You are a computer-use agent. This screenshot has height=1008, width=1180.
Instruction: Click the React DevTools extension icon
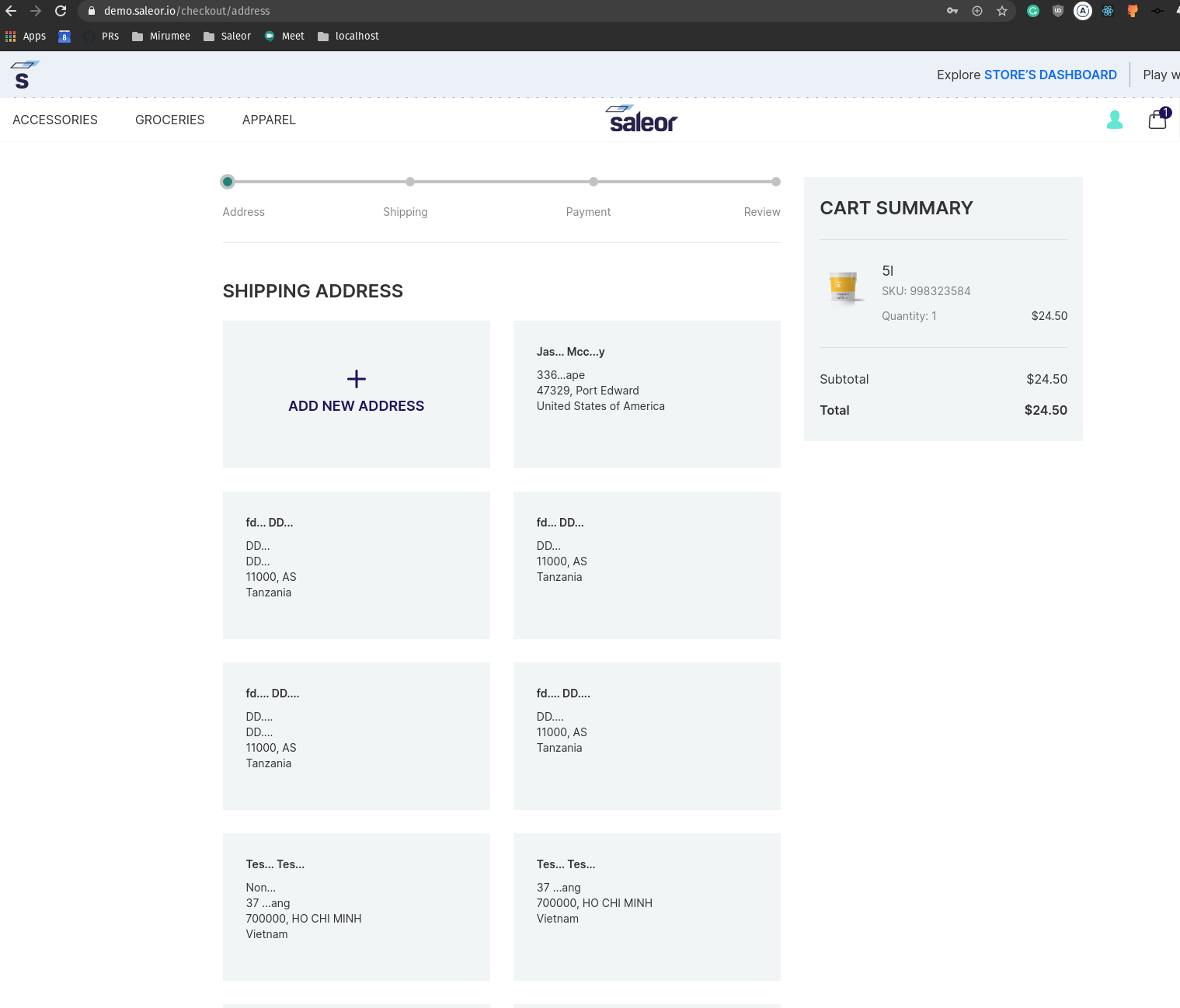pyautogui.click(x=1108, y=11)
